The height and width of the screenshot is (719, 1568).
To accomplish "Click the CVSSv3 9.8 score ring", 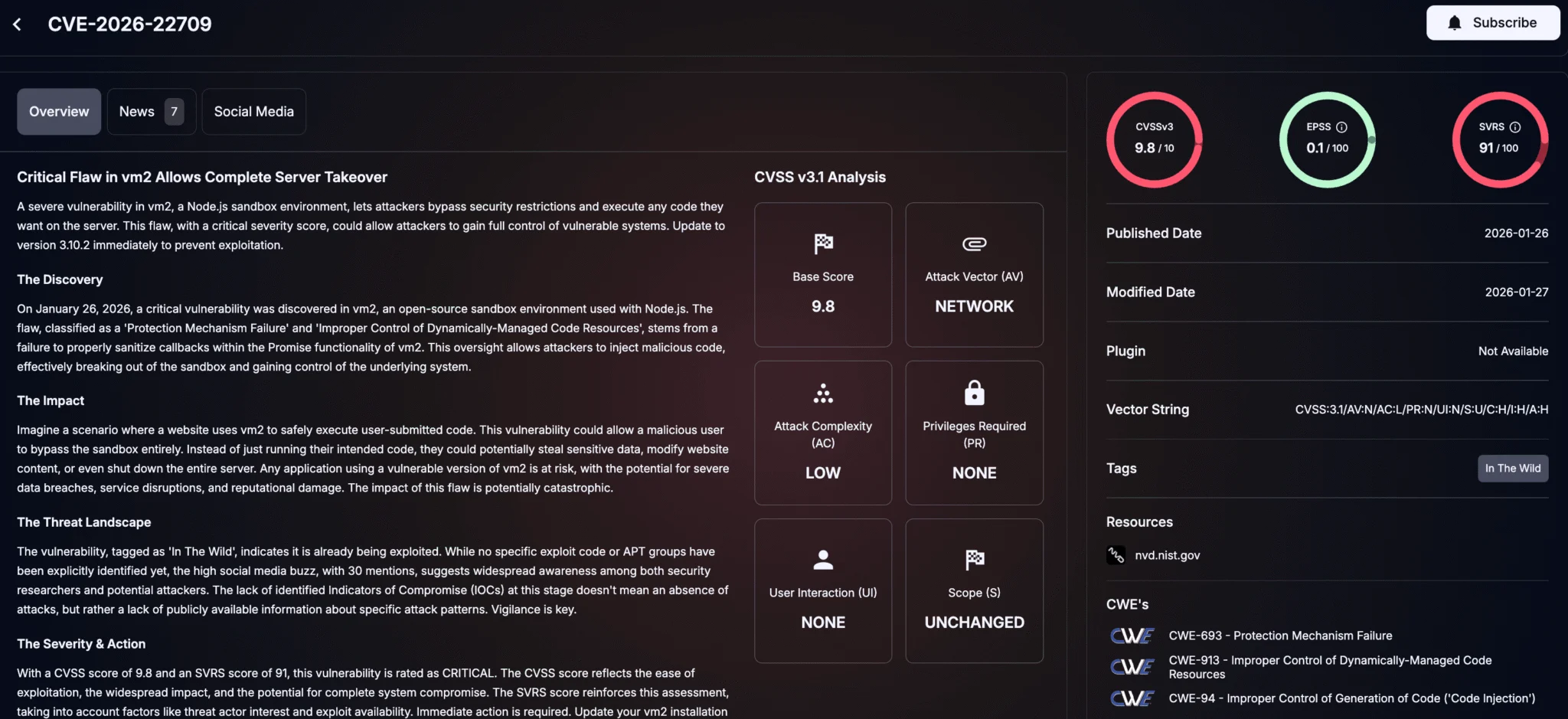I will [1154, 139].
